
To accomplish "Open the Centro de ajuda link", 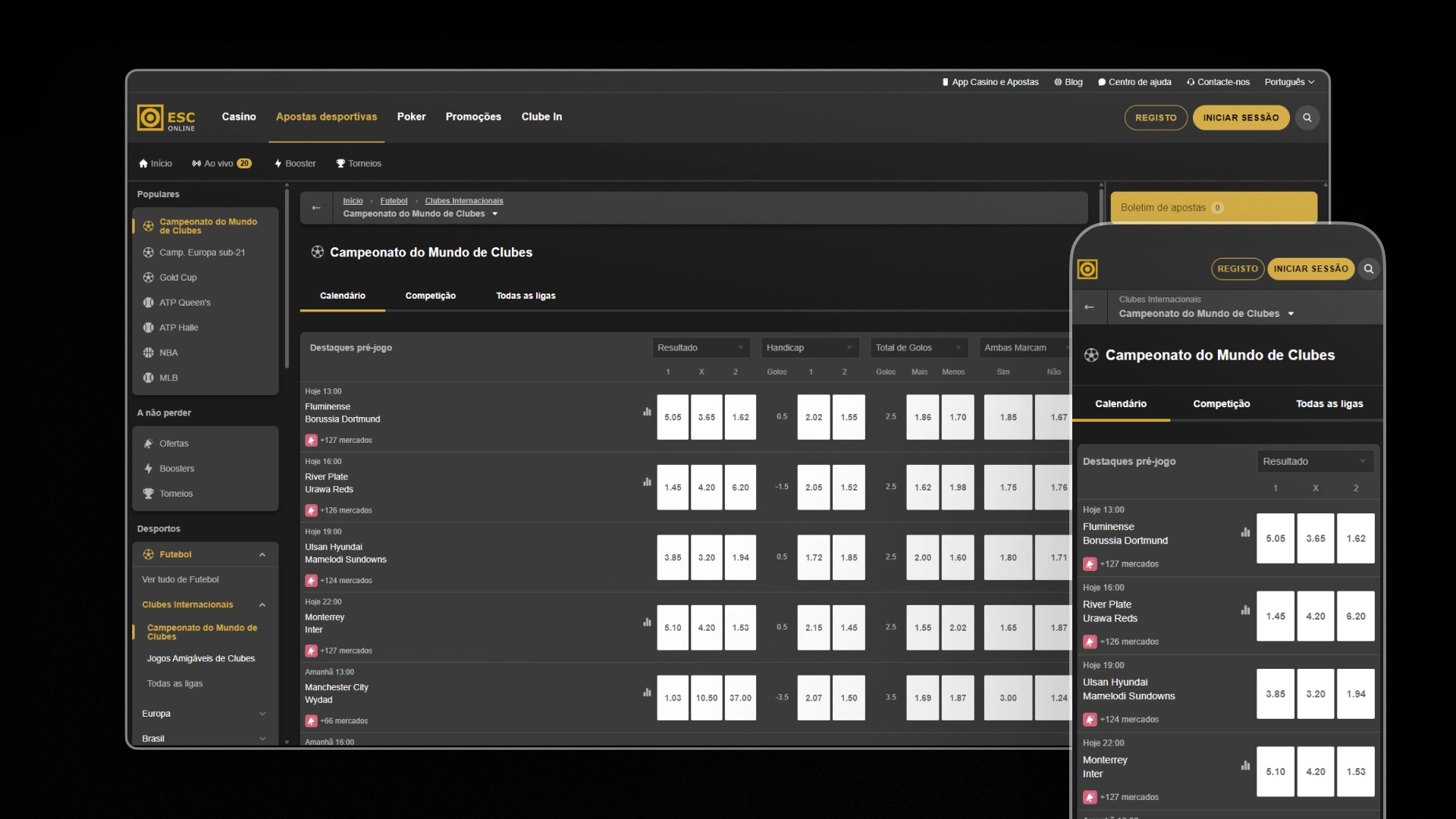I will coord(1134,82).
